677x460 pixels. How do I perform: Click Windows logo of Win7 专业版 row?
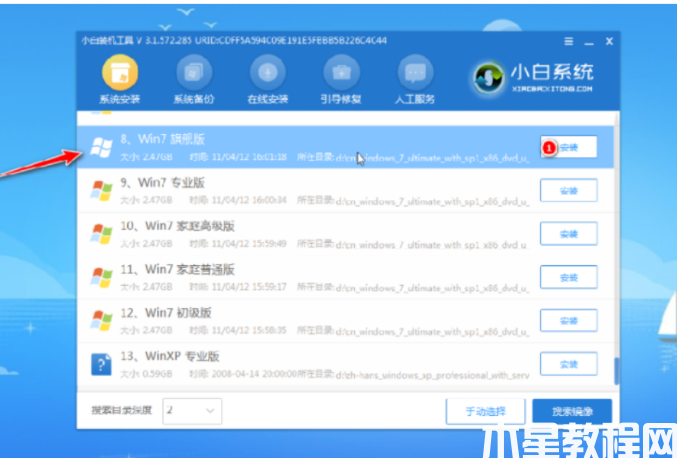[x=101, y=190]
